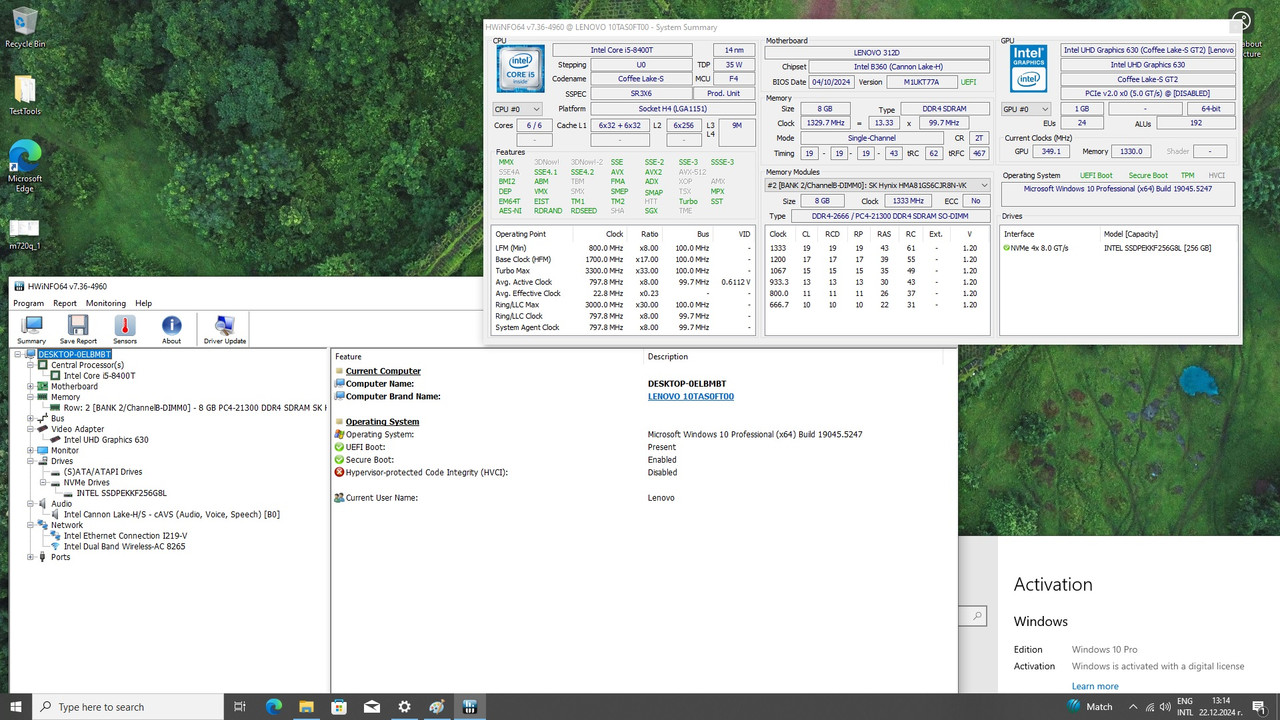
Task: Click the Turbo Max operating point row
Action: [x=623, y=271]
